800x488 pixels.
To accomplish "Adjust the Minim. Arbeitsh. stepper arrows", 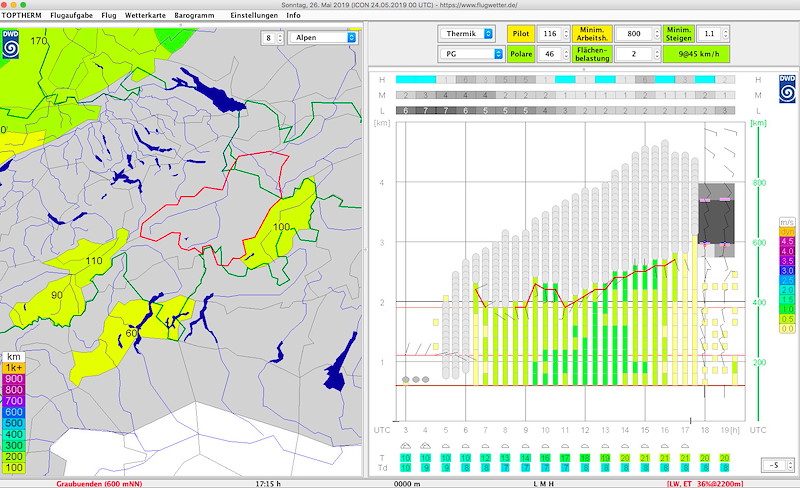I will click(657, 34).
